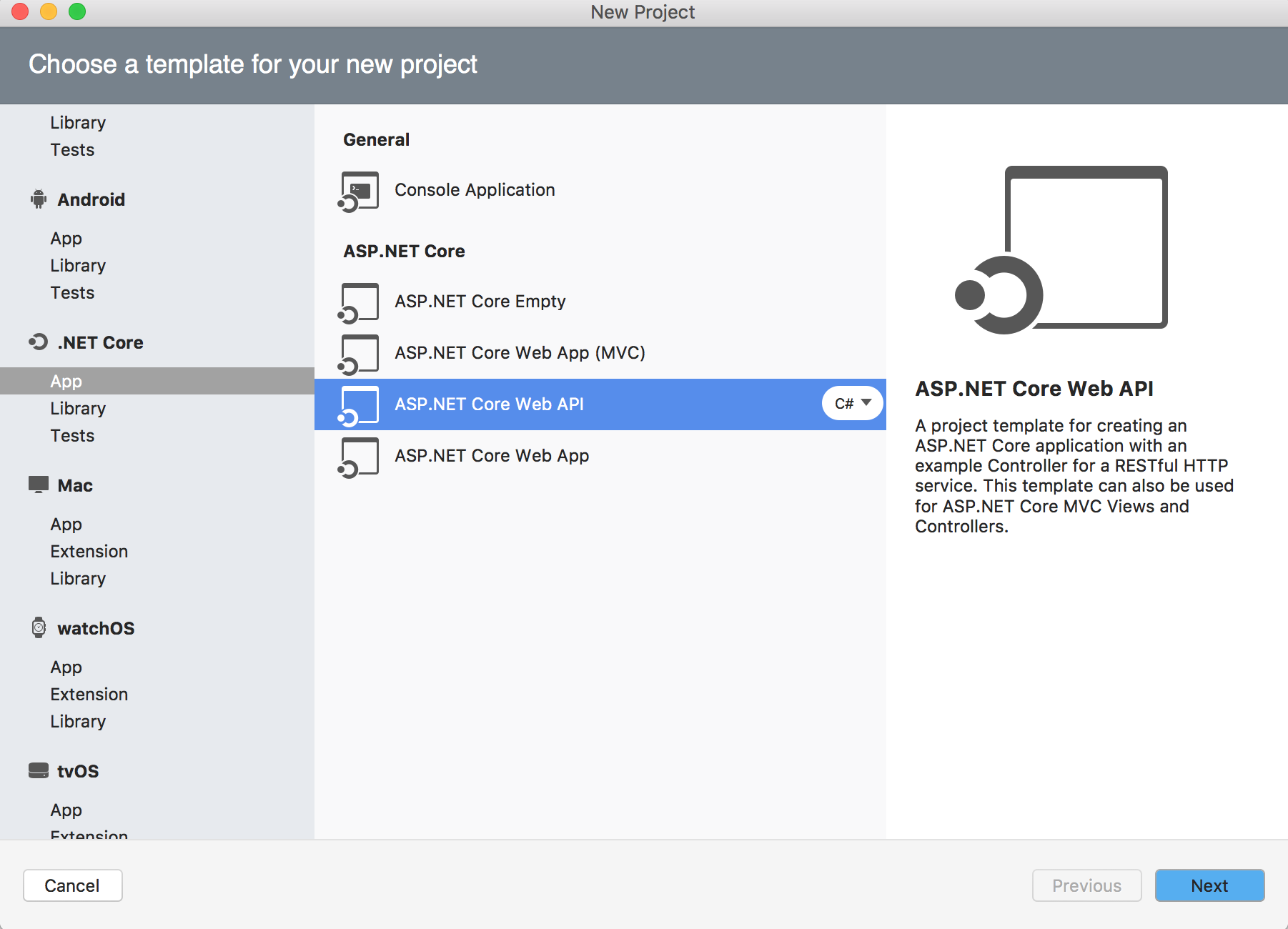Select ASP.NET Core Web API label

coord(490,404)
